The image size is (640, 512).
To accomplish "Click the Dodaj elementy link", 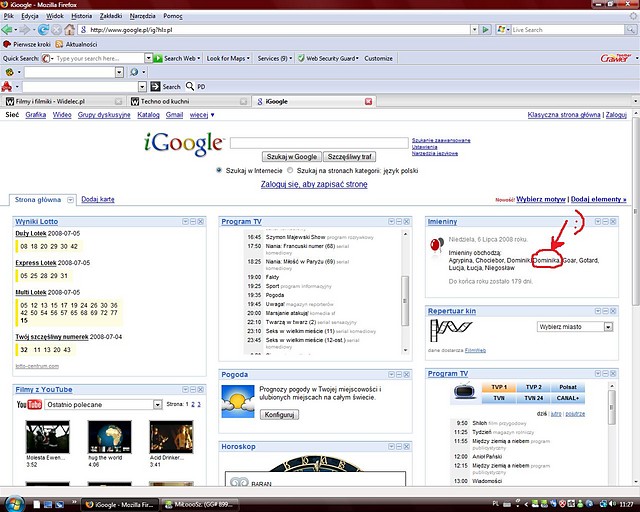I will pos(598,199).
